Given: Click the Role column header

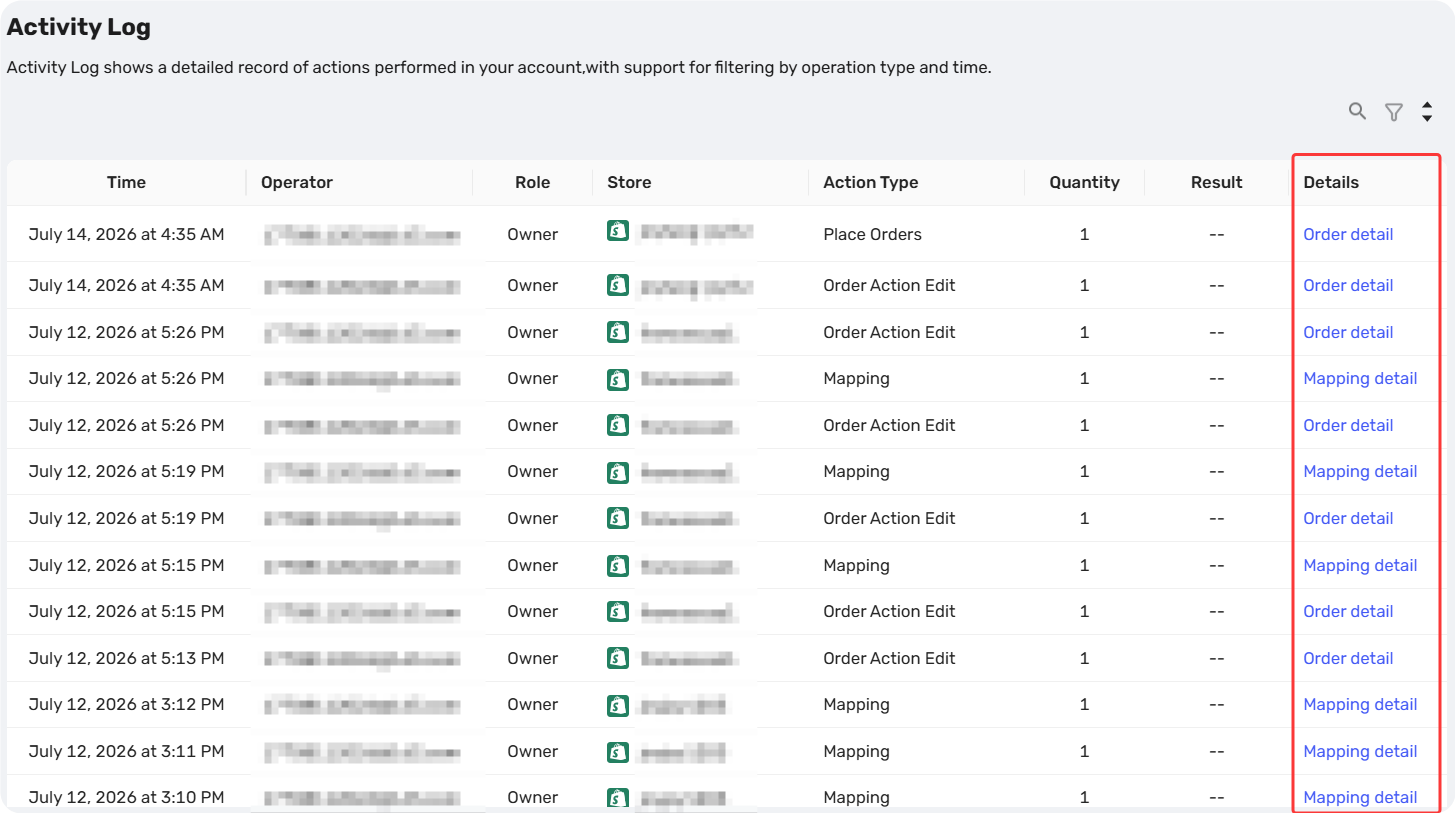Looking at the screenshot, I should (532, 182).
